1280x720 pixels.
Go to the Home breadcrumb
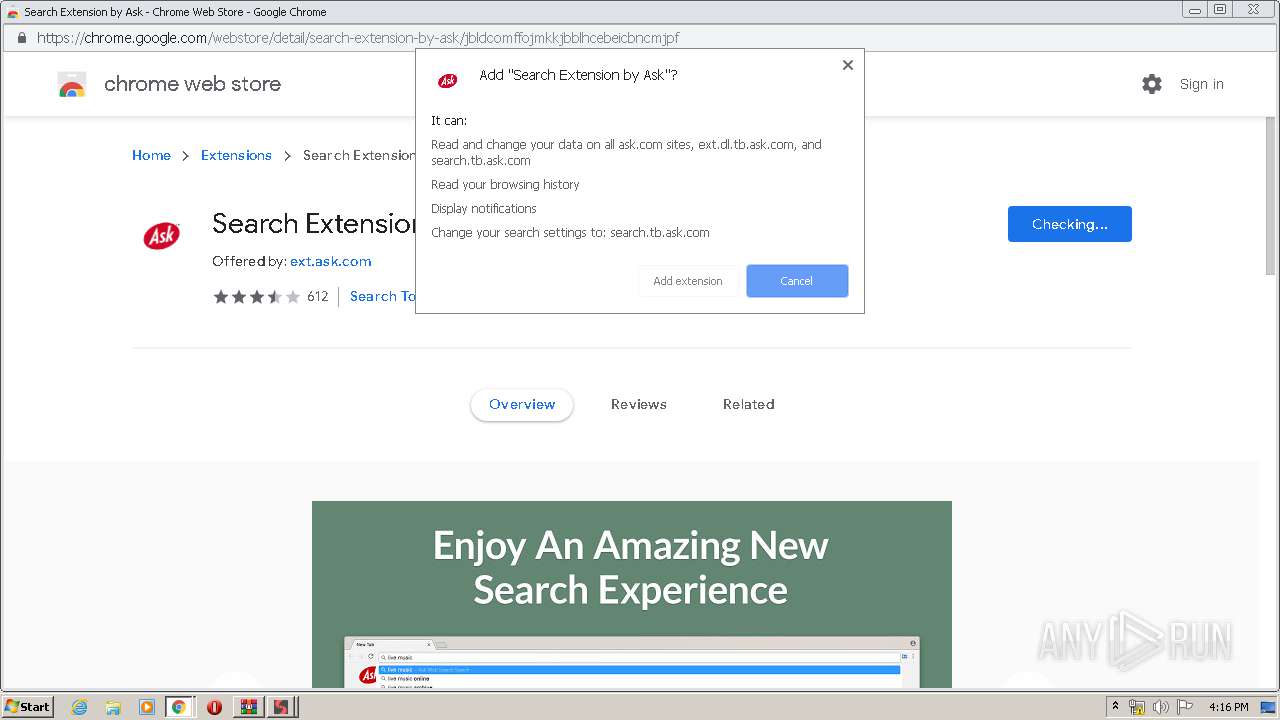151,155
